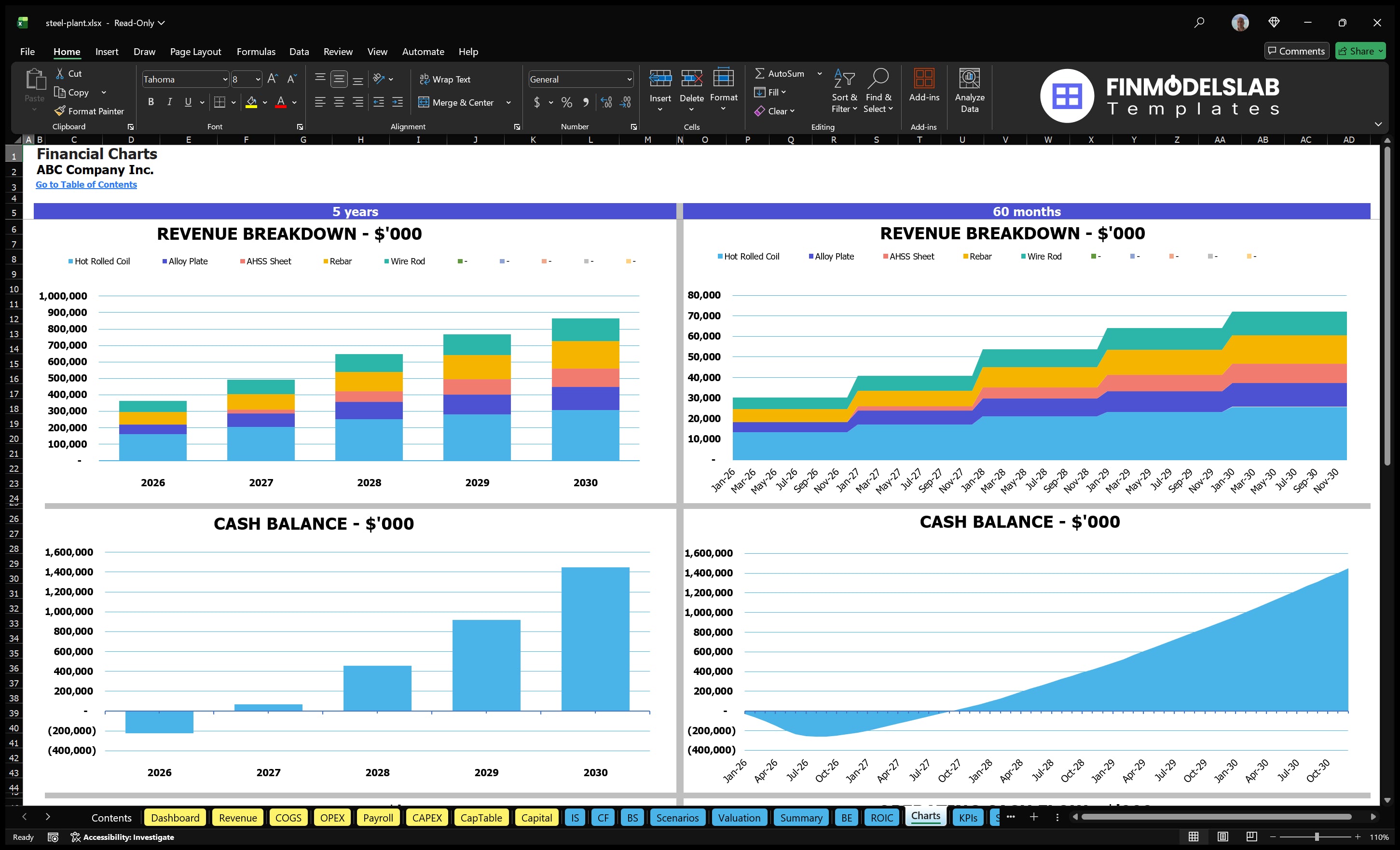Image resolution: width=1400 pixels, height=850 pixels.
Task: Toggle bold formatting
Action: pos(151,102)
